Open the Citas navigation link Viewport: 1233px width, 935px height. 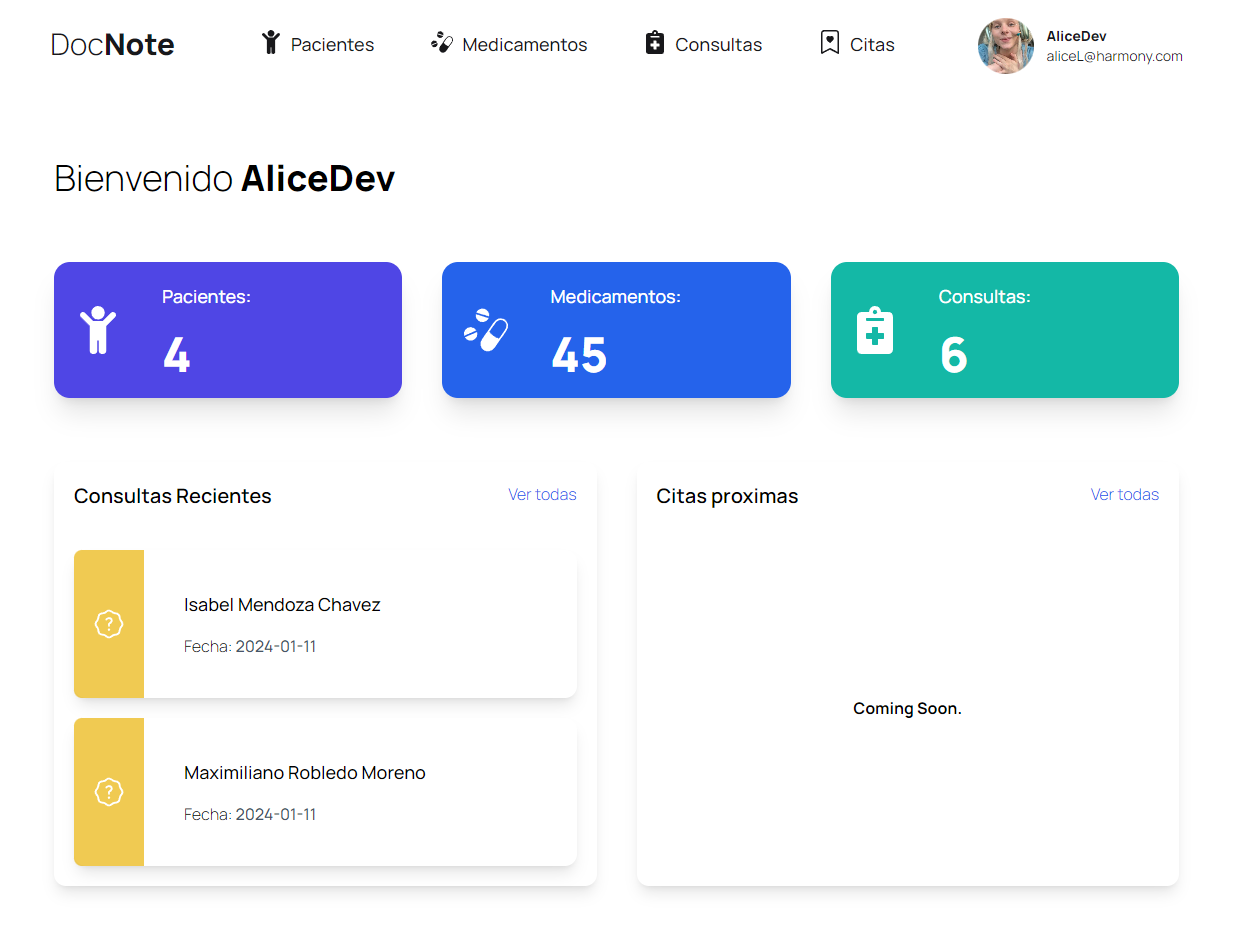872,45
